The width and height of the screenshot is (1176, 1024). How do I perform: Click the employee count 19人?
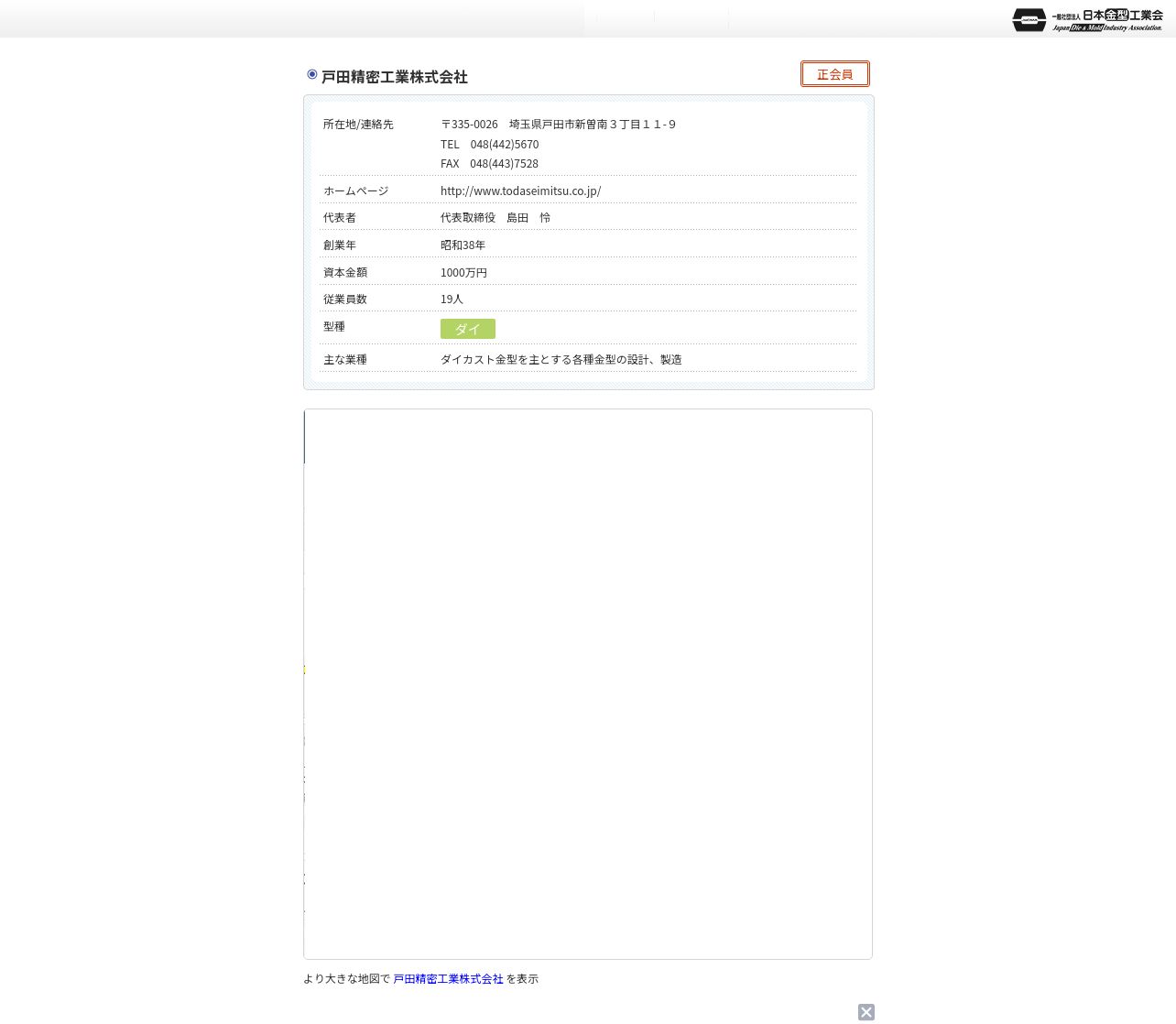click(x=452, y=300)
